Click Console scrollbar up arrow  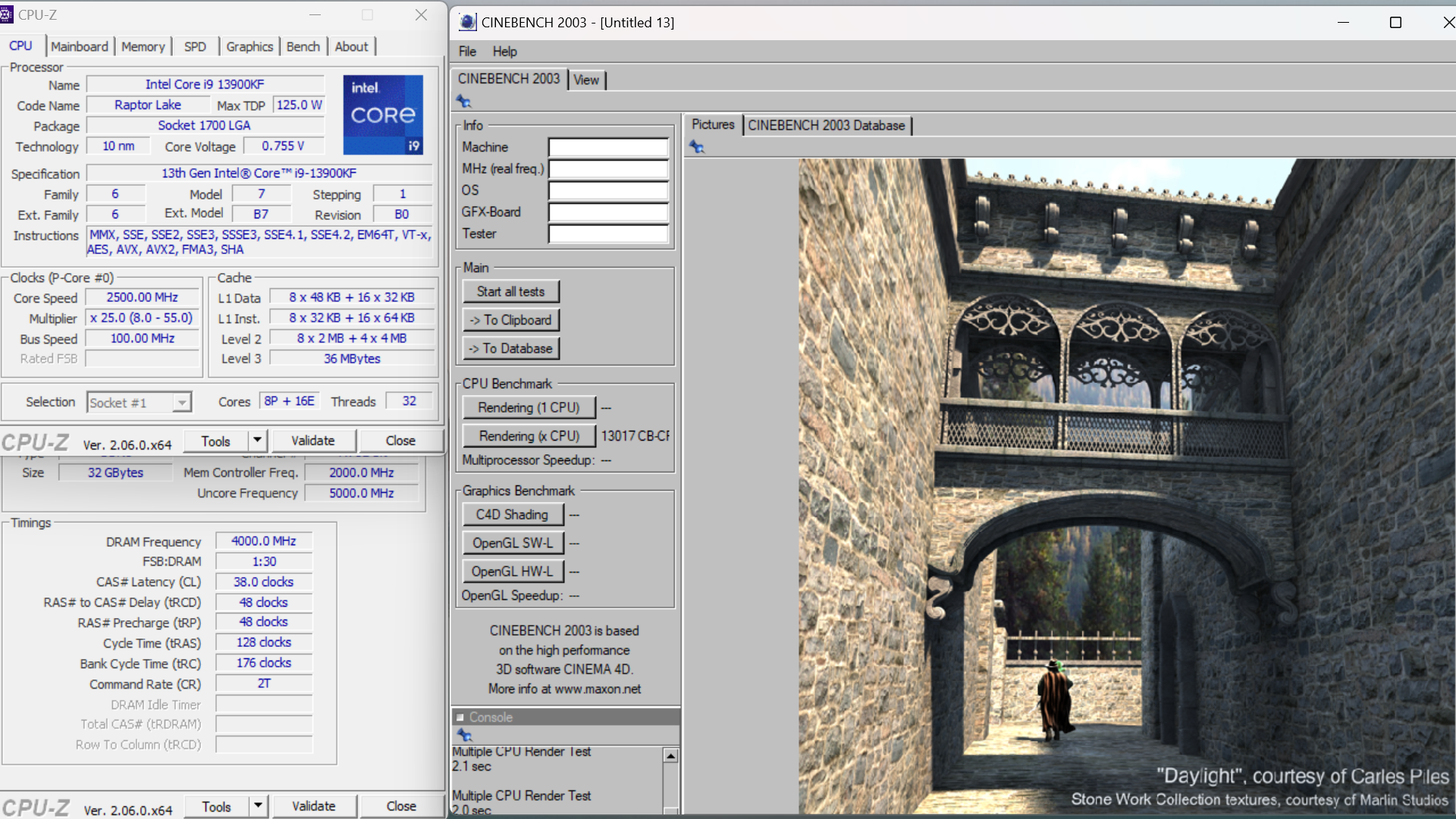[670, 756]
